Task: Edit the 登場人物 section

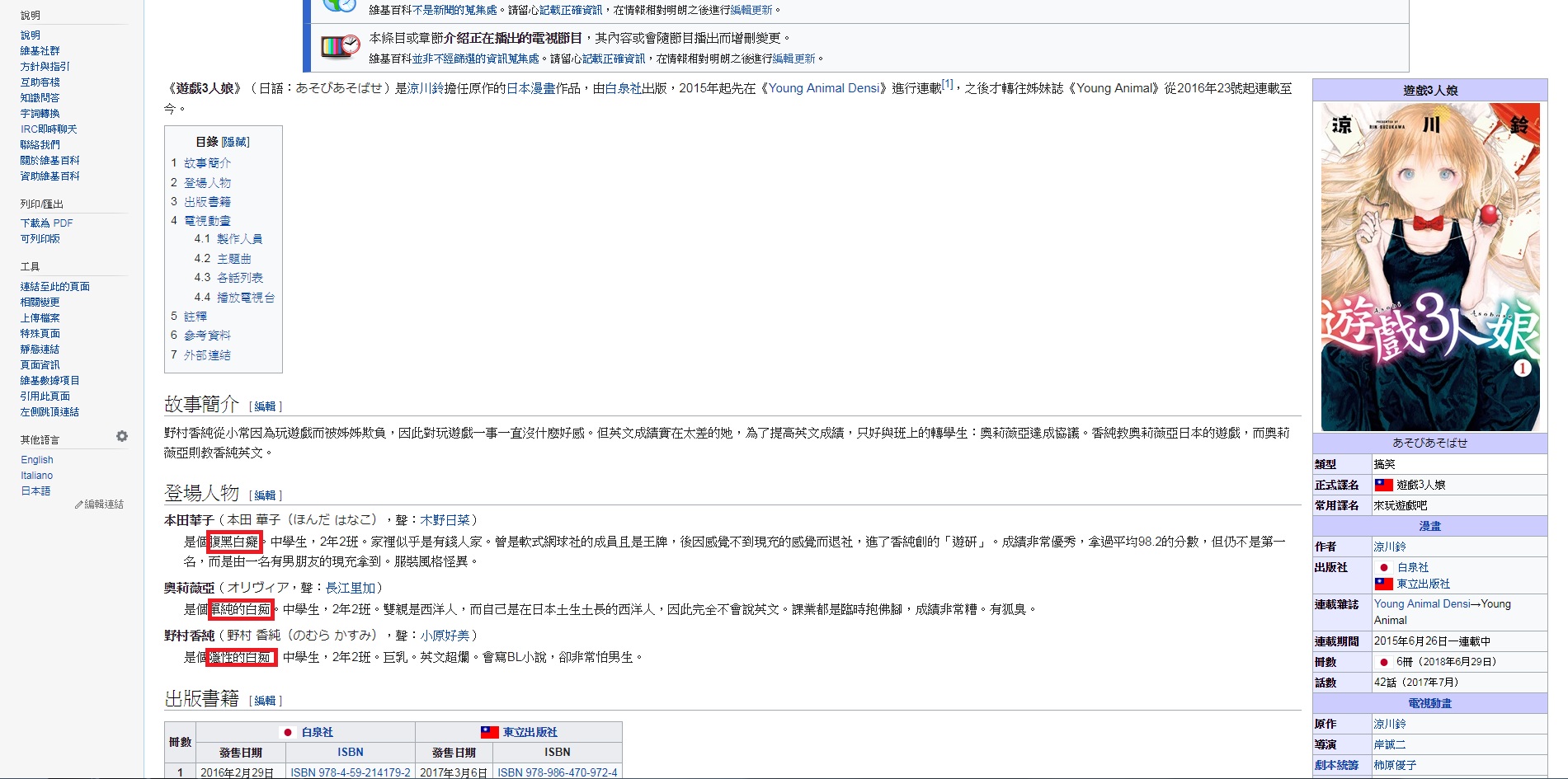Action: (265, 495)
